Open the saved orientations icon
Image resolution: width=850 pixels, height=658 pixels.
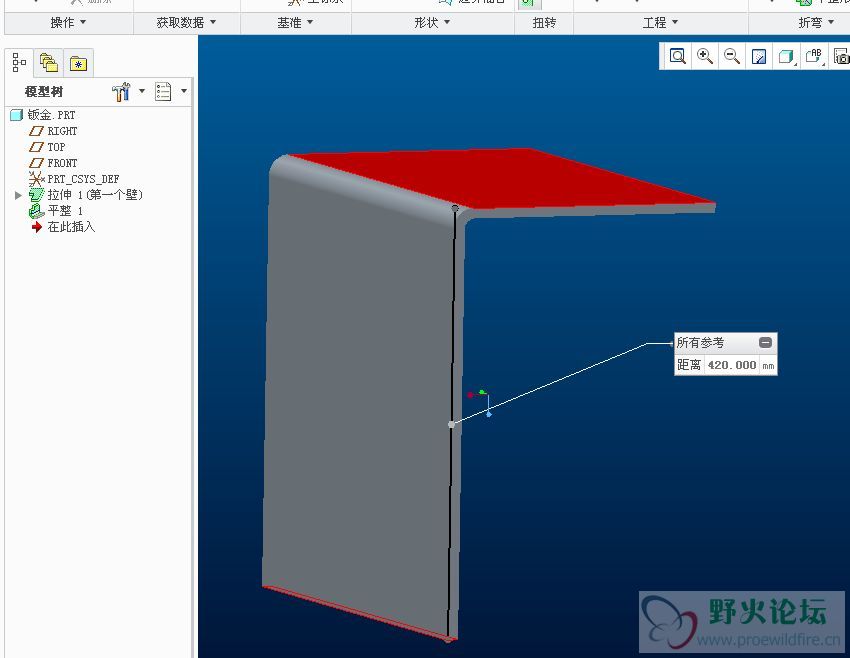814,56
